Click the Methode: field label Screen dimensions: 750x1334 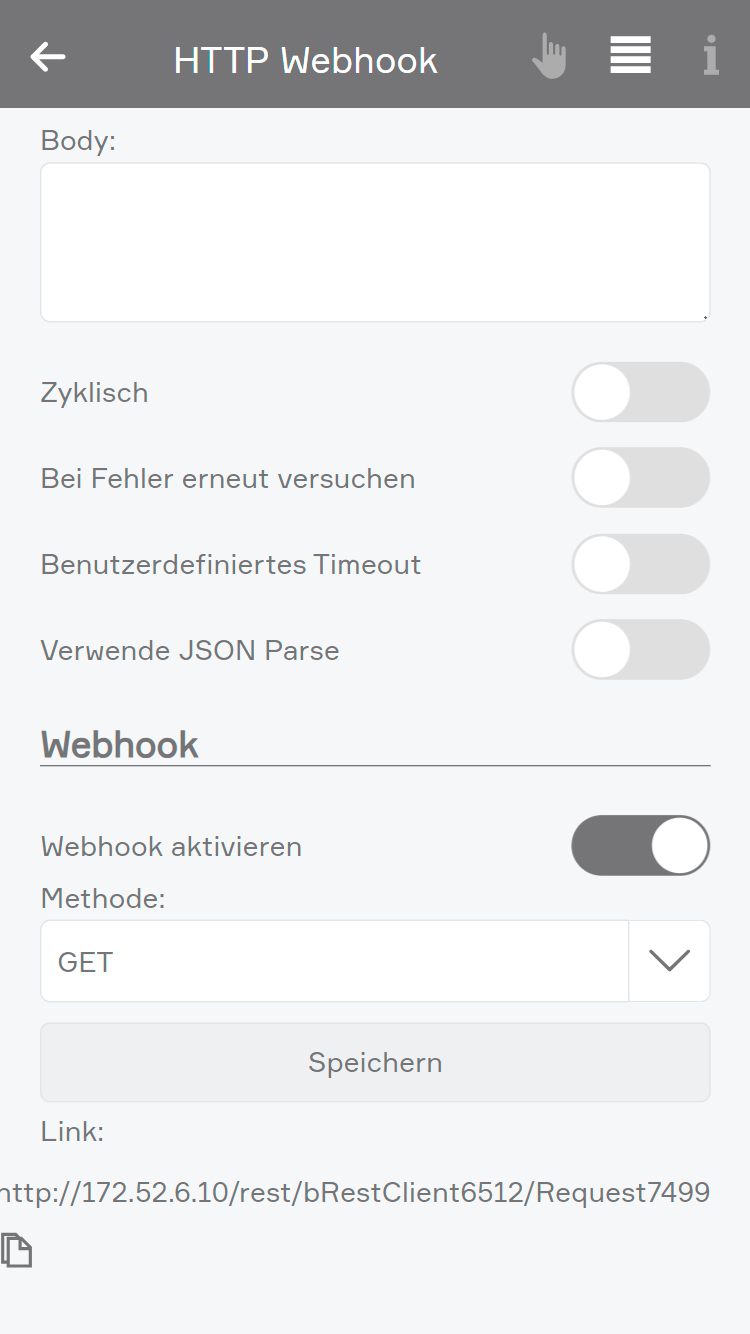103,898
